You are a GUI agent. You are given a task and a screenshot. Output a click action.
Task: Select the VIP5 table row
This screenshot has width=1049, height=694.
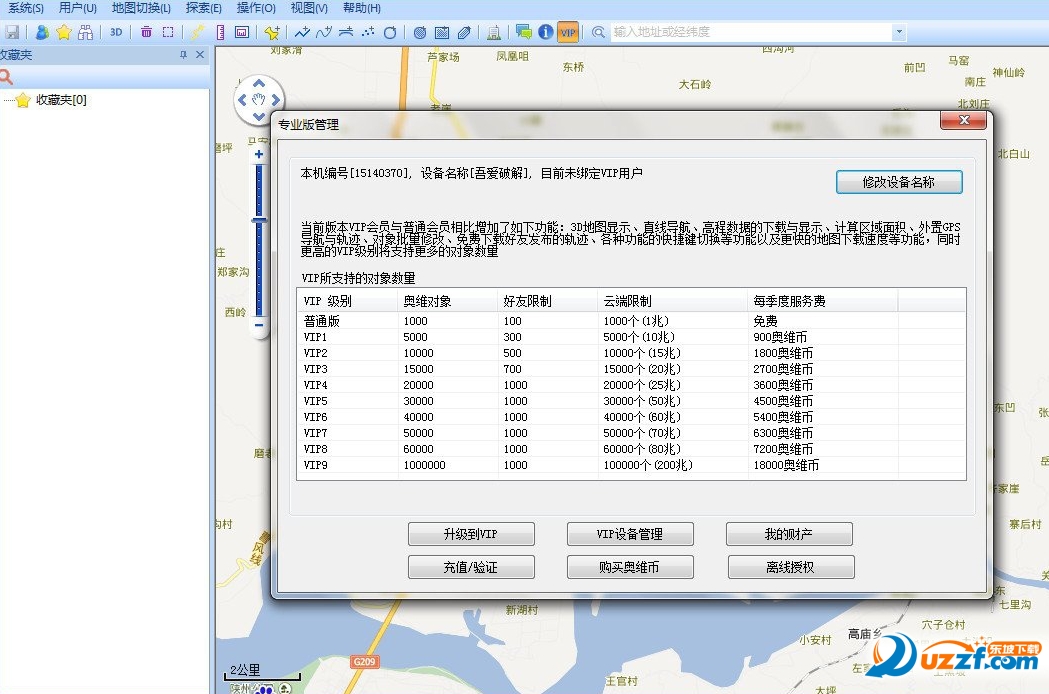632,401
